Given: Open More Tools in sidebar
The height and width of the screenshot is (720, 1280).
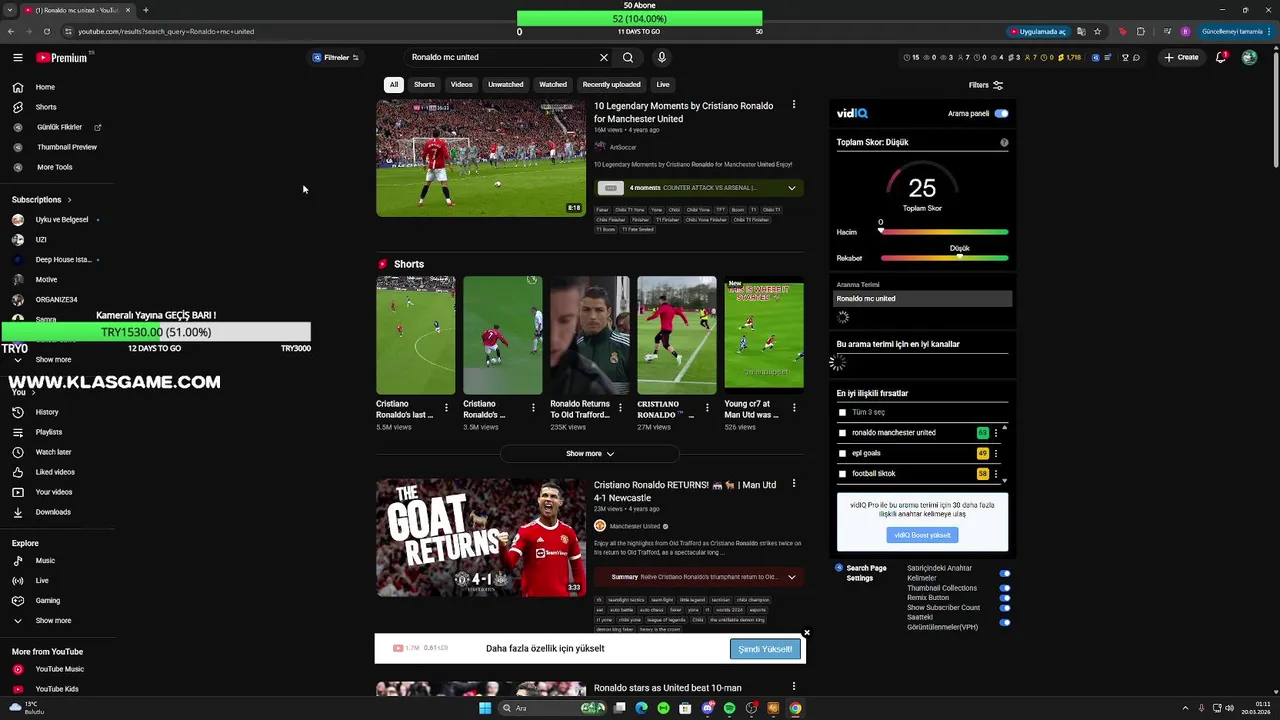Looking at the screenshot, I should (x=54, y=167).
